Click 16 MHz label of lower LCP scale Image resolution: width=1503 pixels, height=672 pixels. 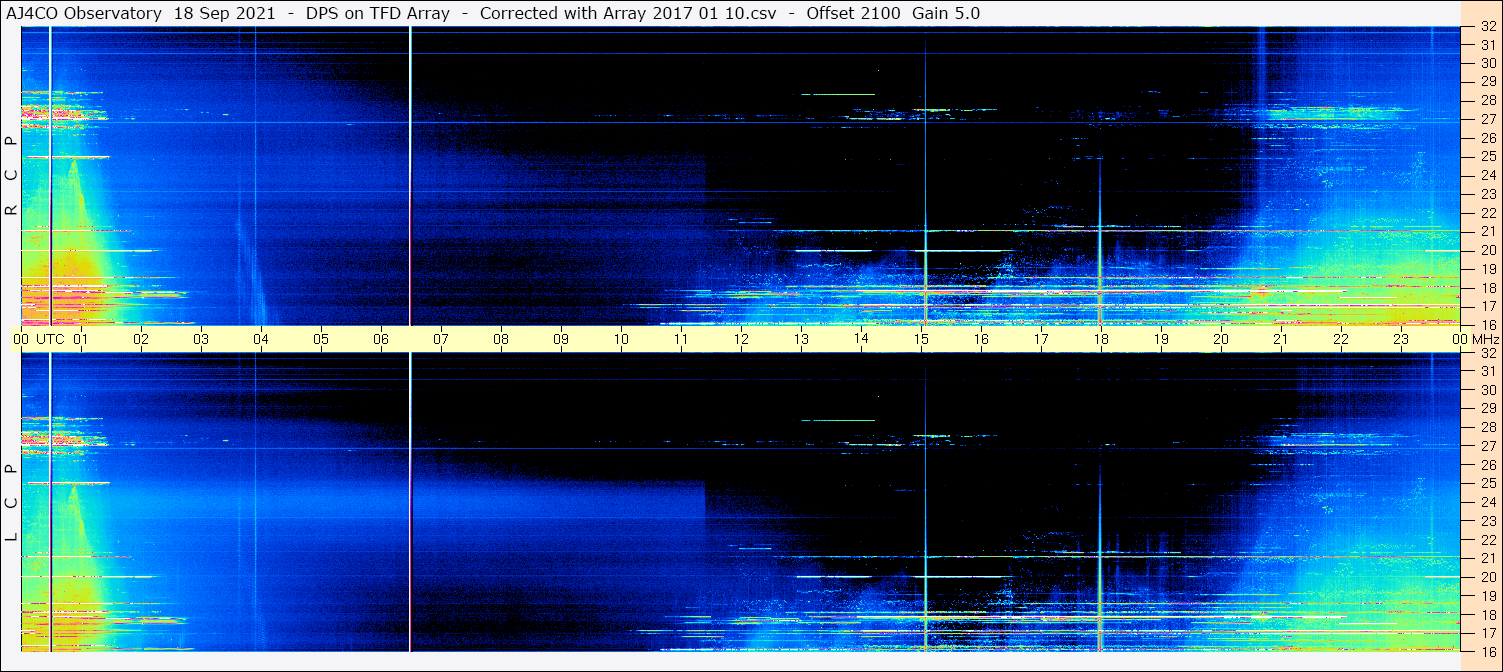pyautogui.click(x=1488, y=651)
